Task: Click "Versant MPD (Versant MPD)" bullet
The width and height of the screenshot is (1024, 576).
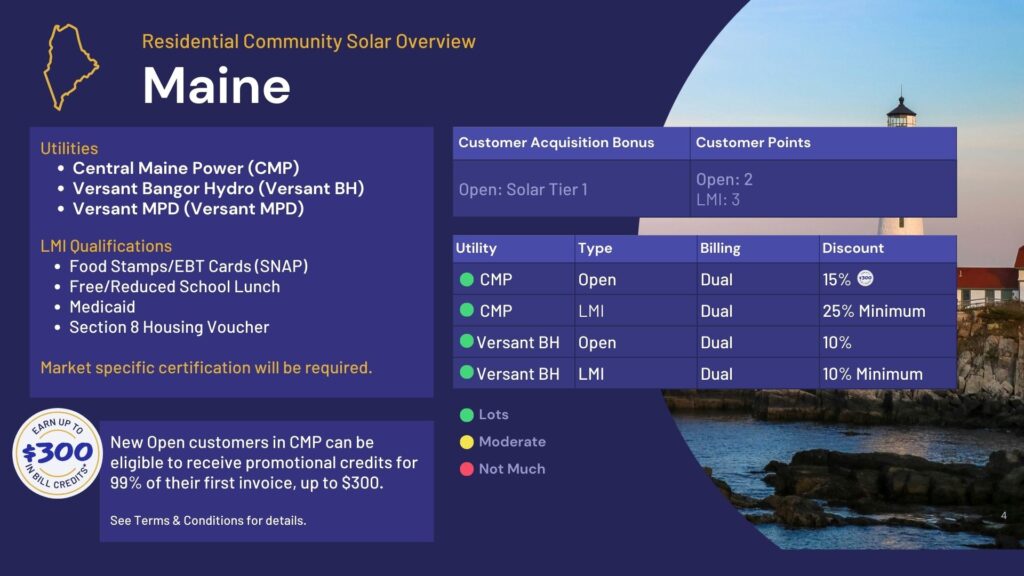Action: tap(188, 208)
